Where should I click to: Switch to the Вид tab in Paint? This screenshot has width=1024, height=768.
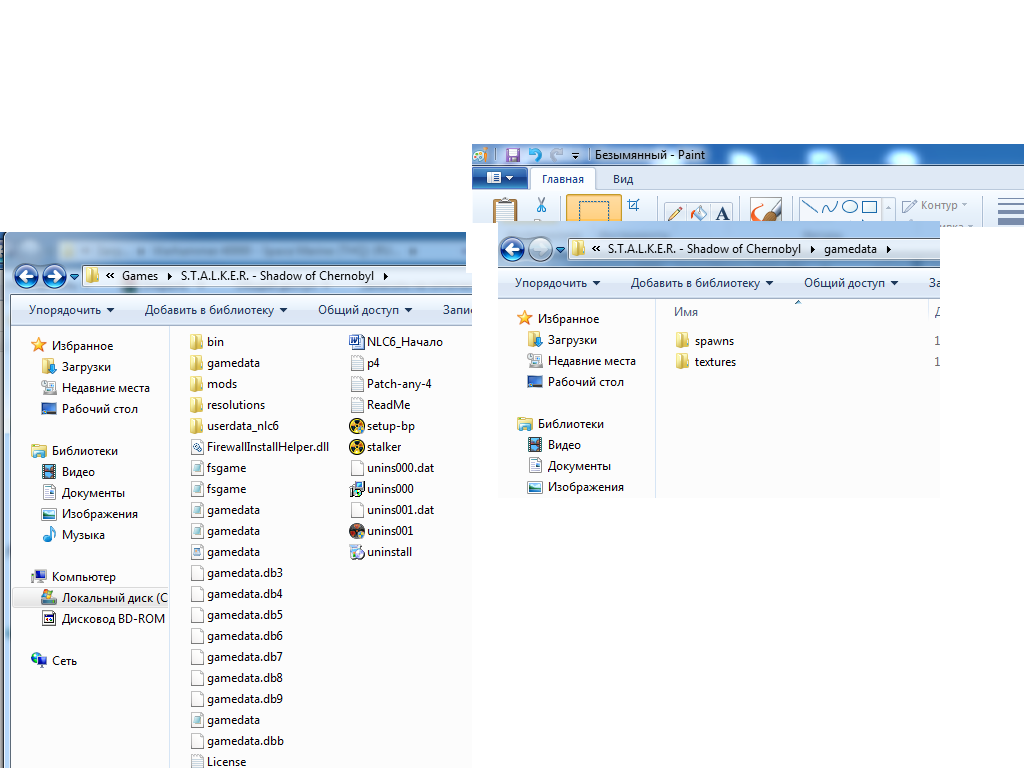pyautogui.click(x=623, y=179)
